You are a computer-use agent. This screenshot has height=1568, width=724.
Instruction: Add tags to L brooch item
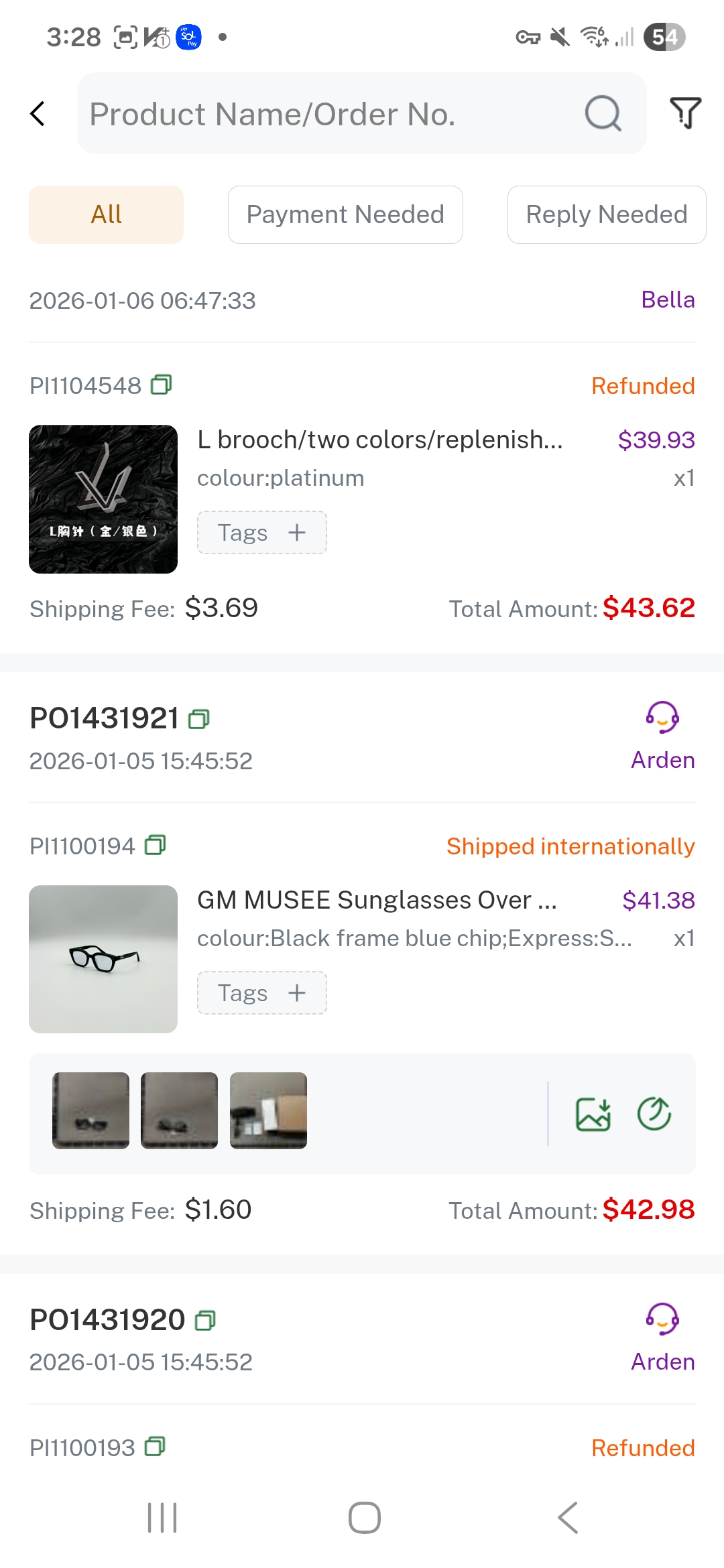261,533
